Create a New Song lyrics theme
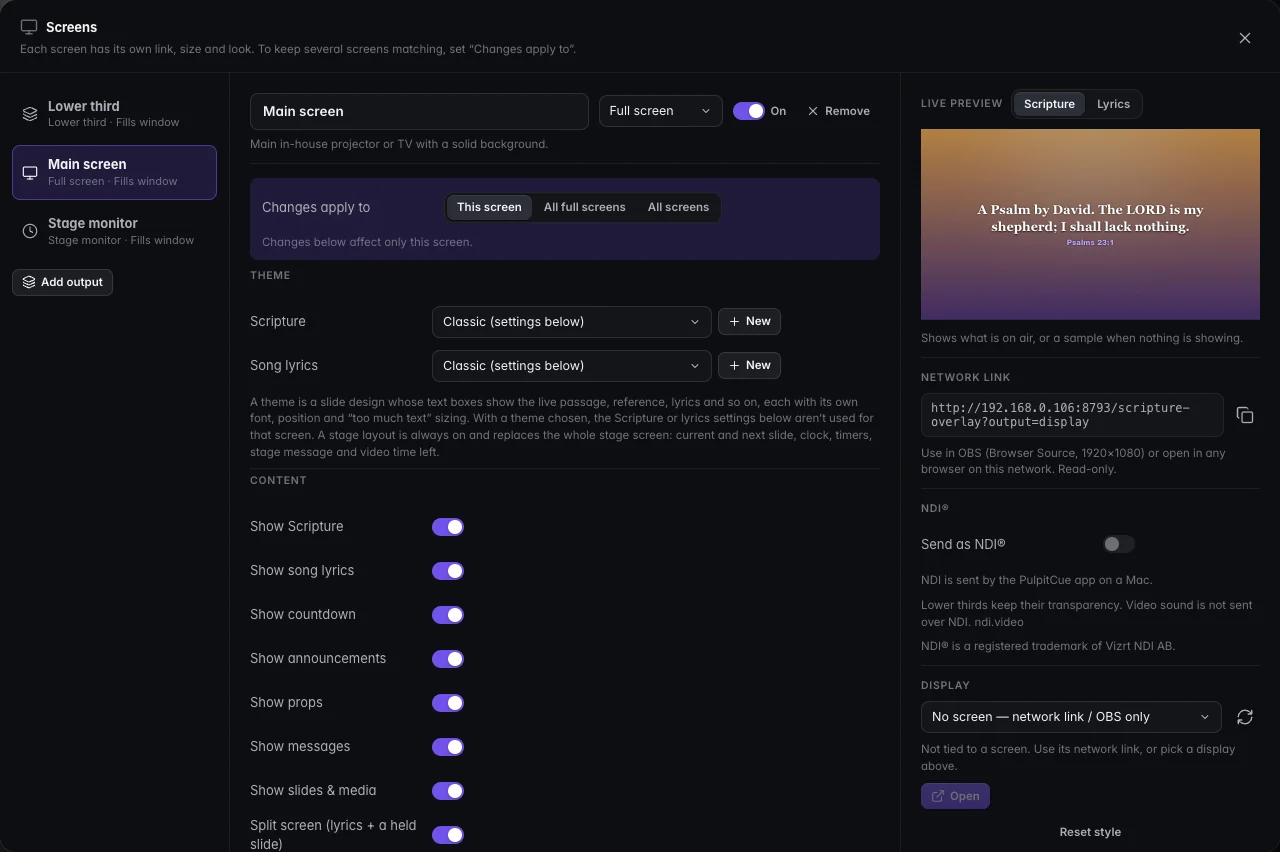The width and height of the screenshot is (1280, 852). tap(749, 365)
